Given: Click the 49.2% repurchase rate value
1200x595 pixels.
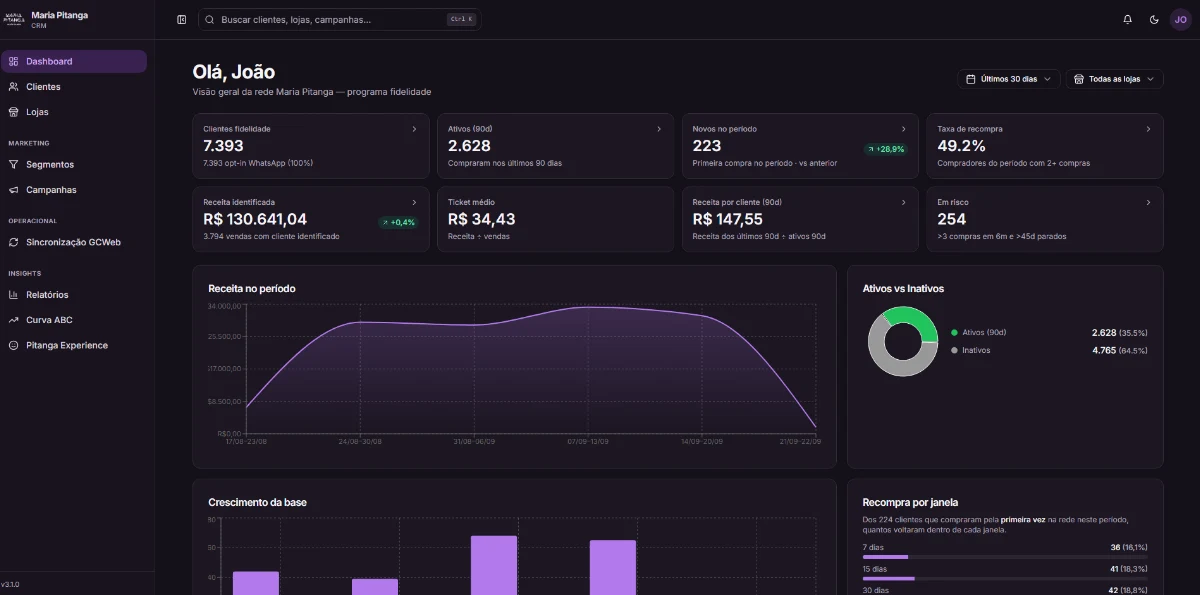Looking at the screenshot, I should 961,146.
